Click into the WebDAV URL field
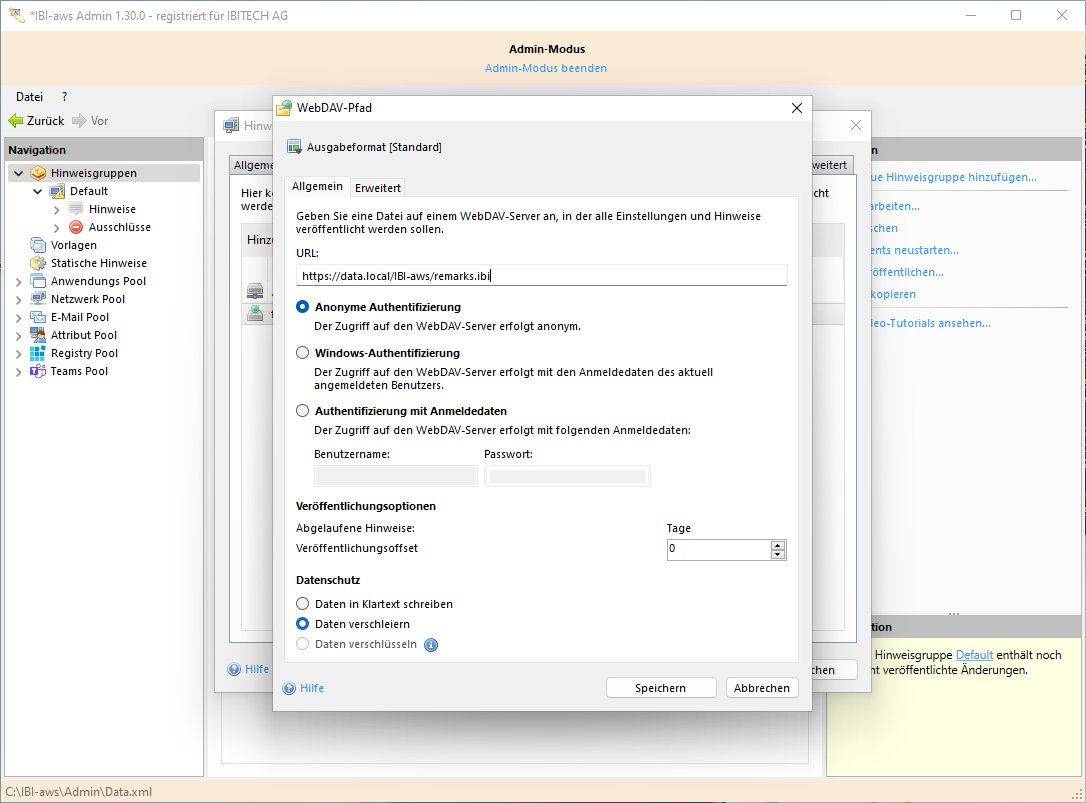 pos(540,275)
